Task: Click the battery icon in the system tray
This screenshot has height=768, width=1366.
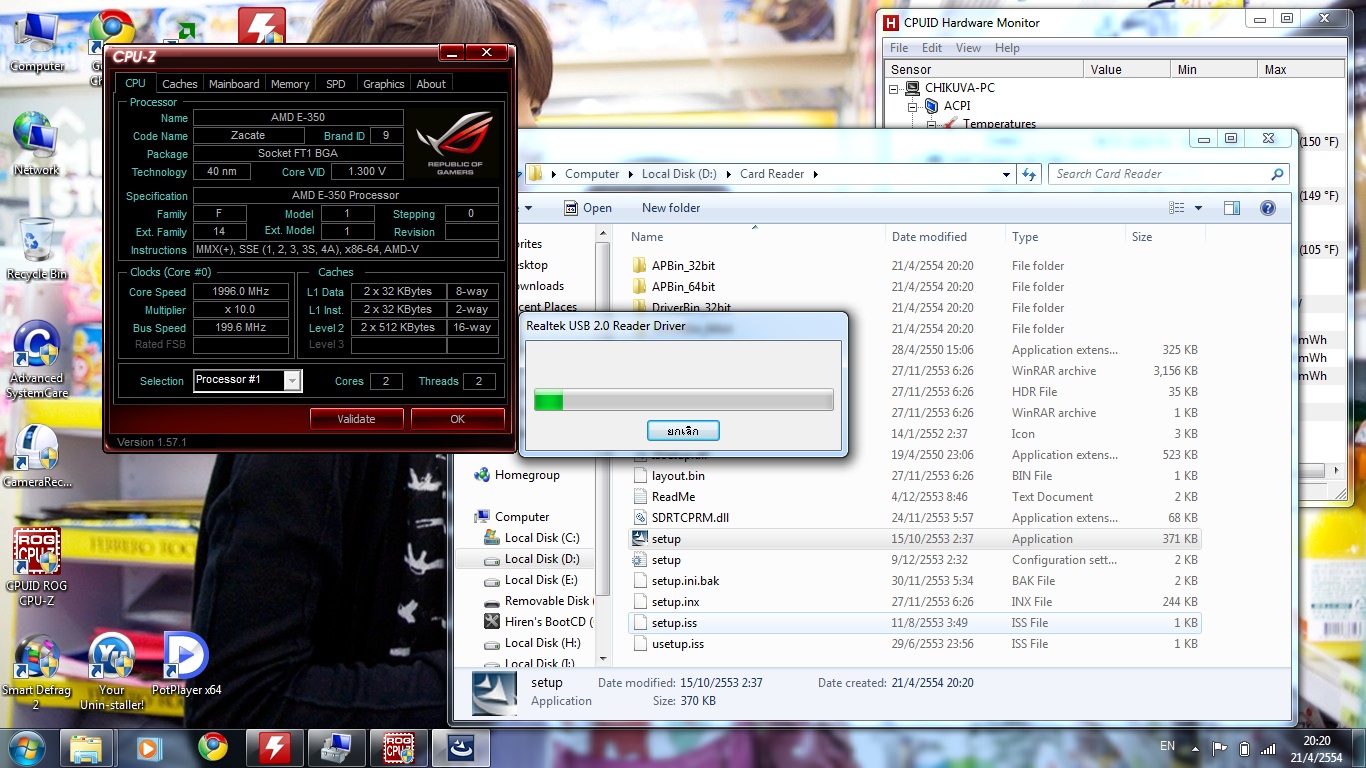Action: click(x=1244, y=748)
